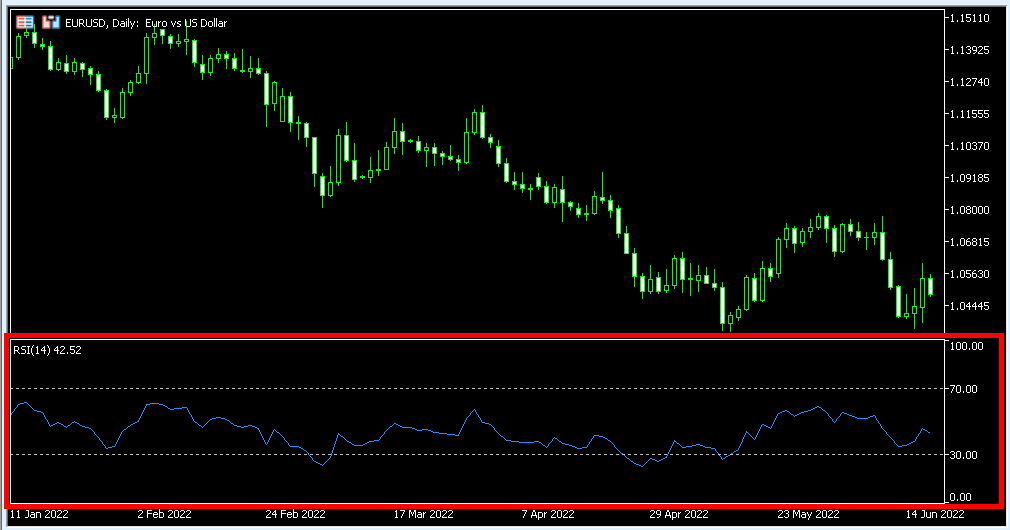Screen dimensions: 1010x530
Task: Click the 2 Feb 2022 date label
Action: [164, 515]
